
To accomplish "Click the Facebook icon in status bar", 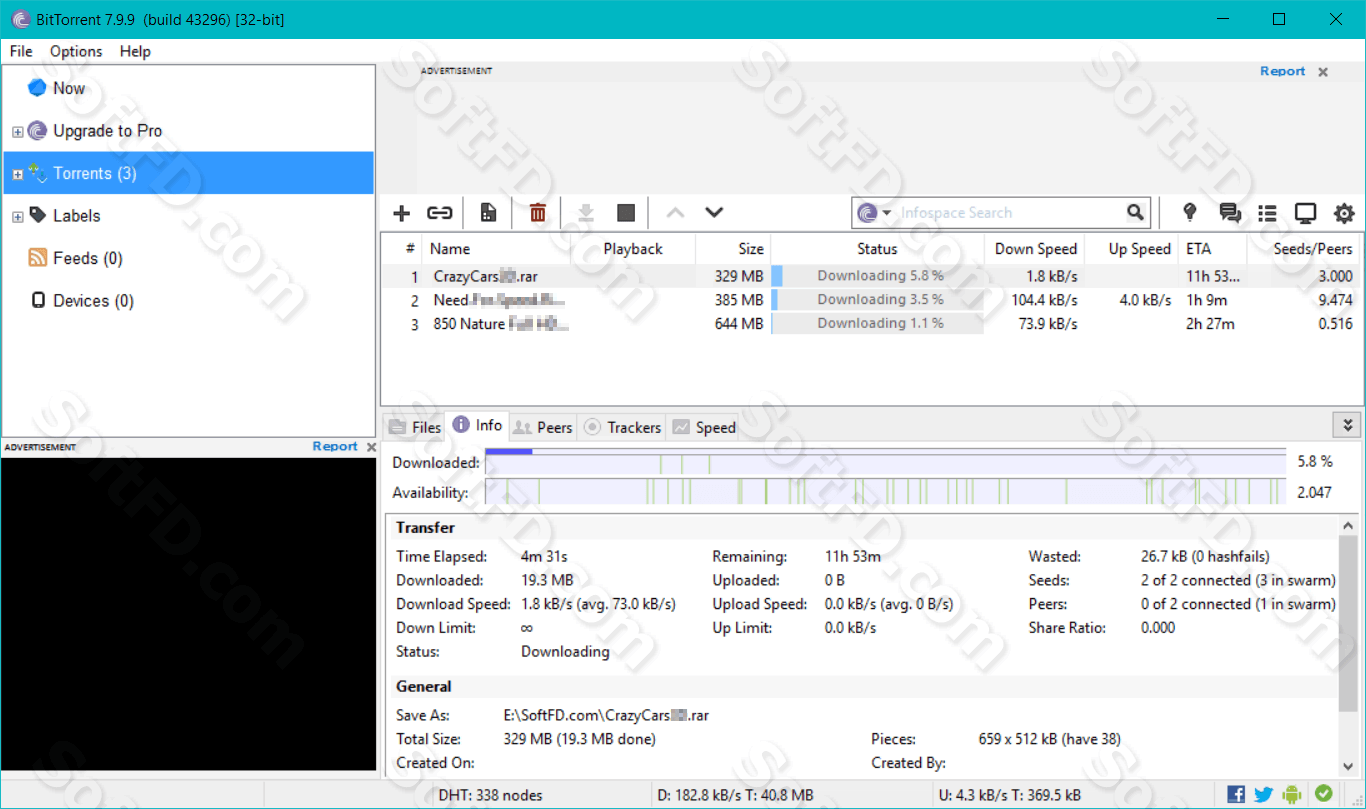I will [x=1237, y=794].
